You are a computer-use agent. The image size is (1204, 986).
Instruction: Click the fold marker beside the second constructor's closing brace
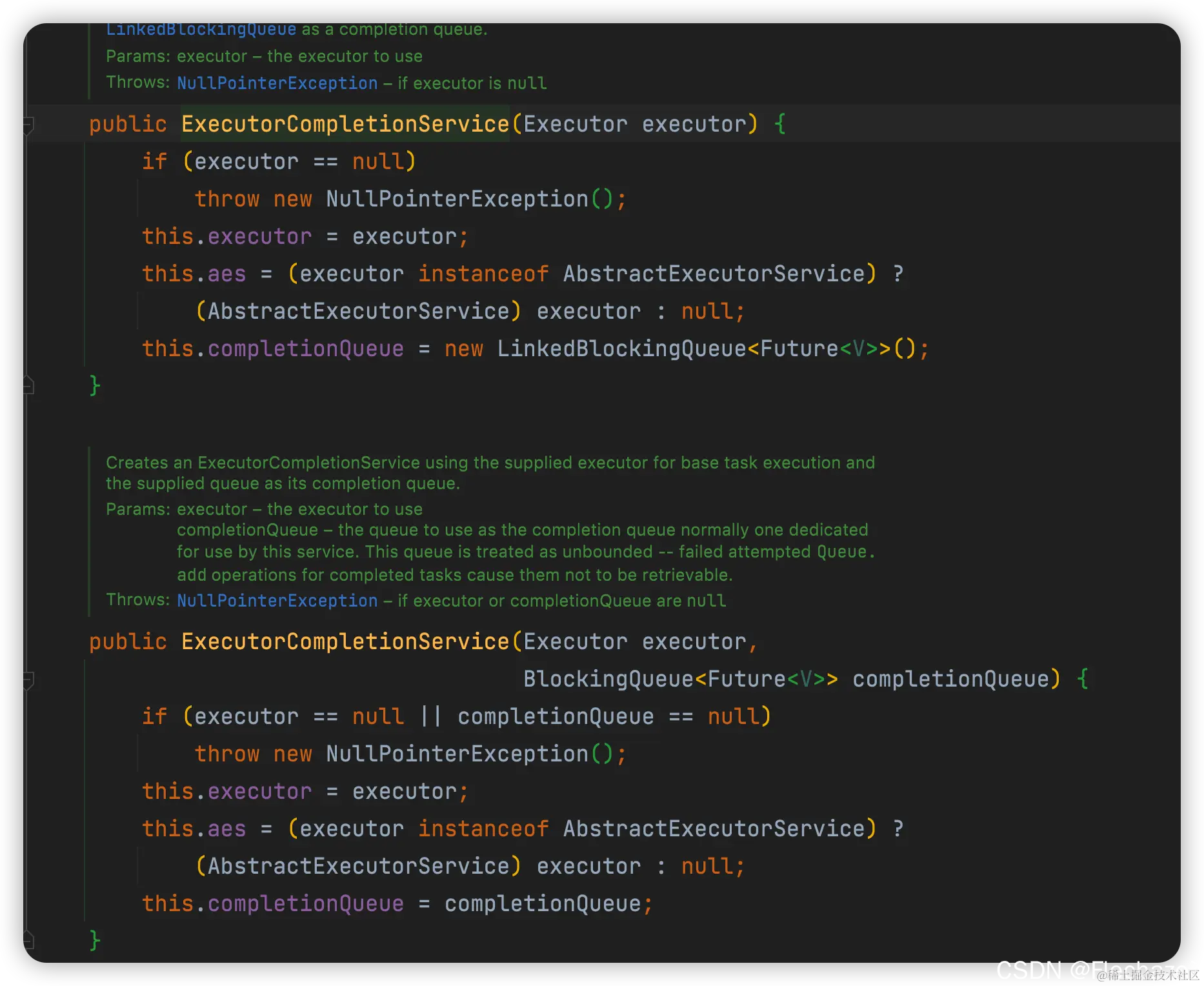pos(29,940)
